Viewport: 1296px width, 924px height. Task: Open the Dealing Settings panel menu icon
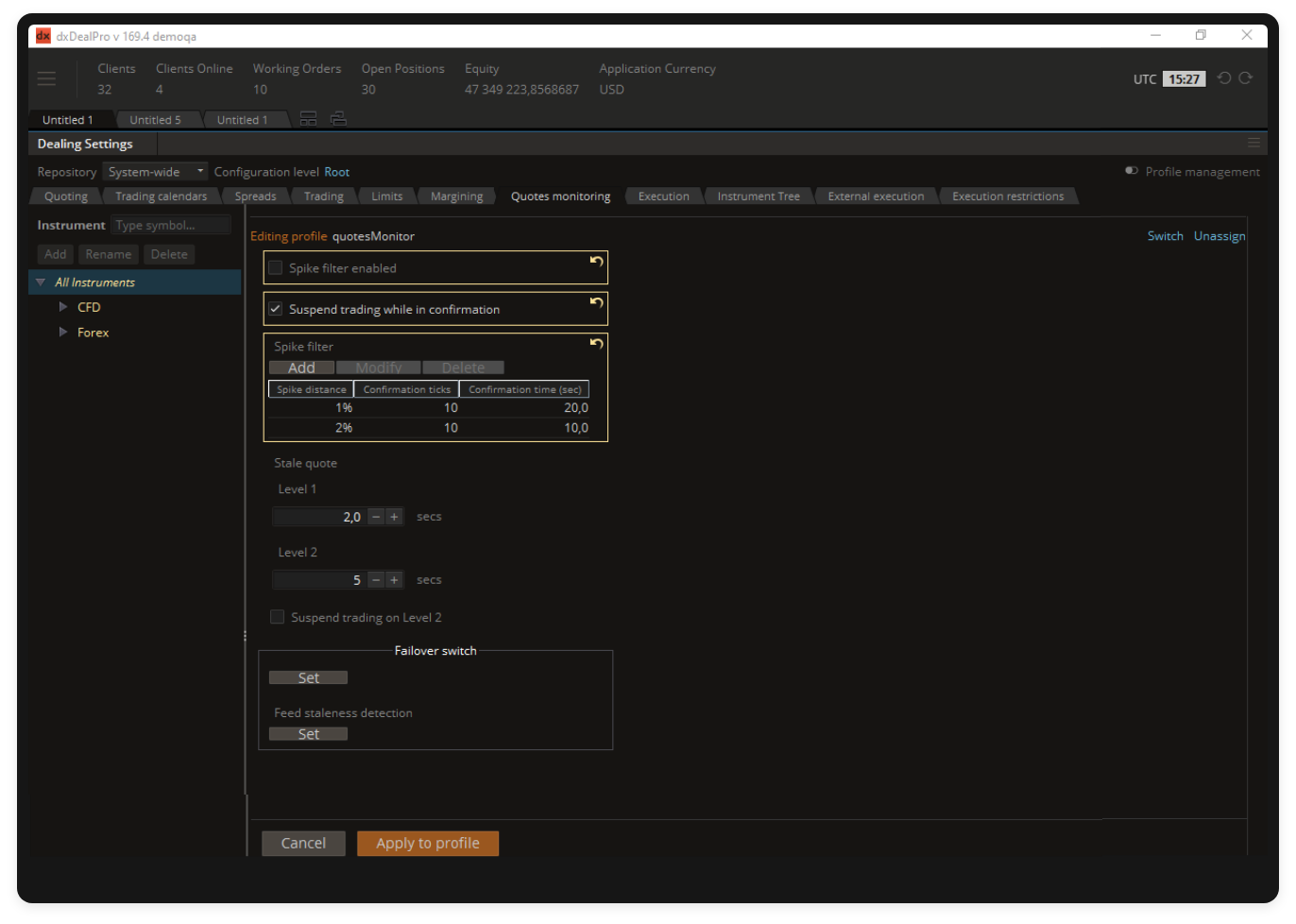pyautogui.click(x=1253, y=143)
